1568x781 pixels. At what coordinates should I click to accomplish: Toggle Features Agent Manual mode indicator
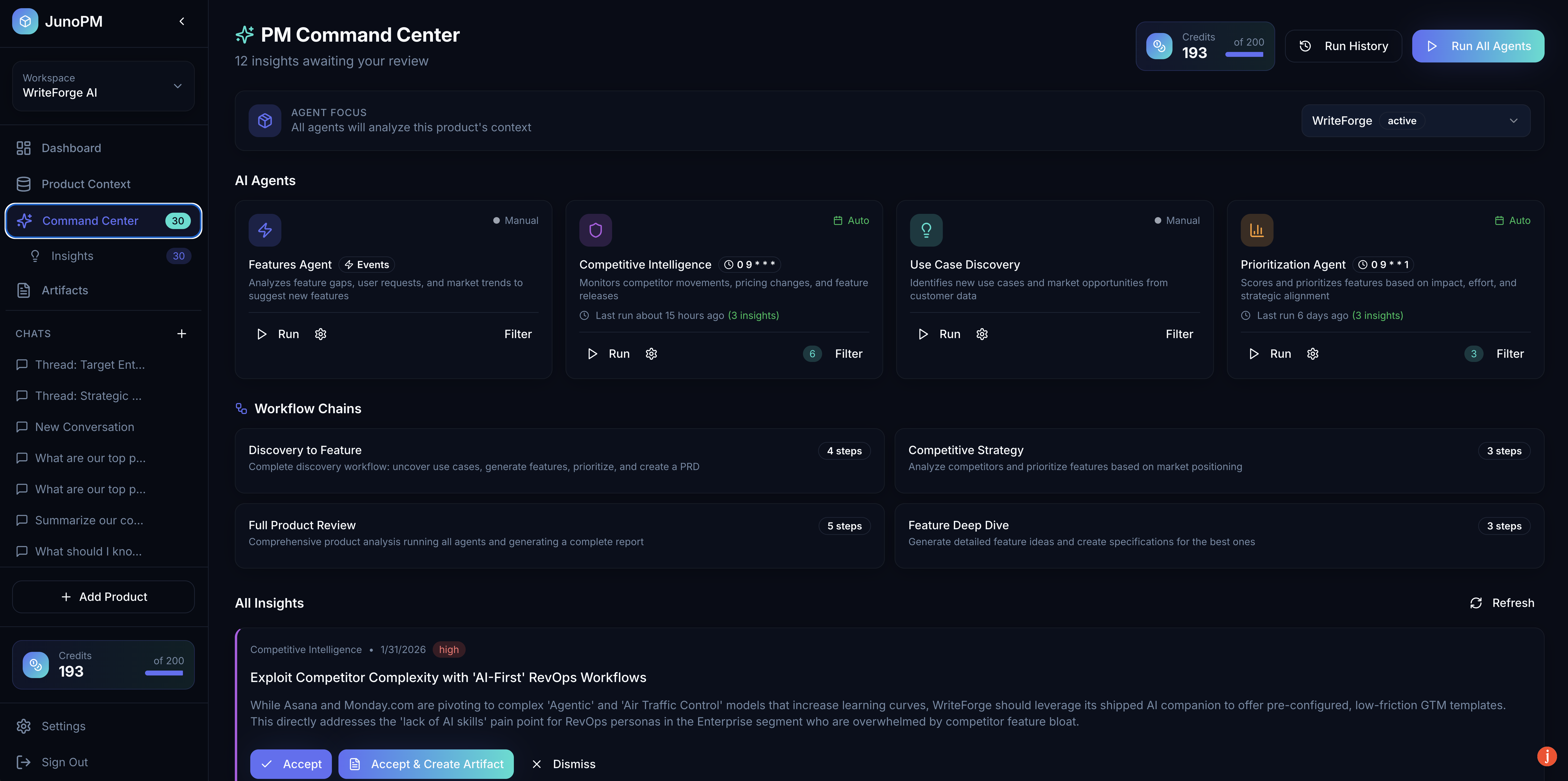coord(515,220)
